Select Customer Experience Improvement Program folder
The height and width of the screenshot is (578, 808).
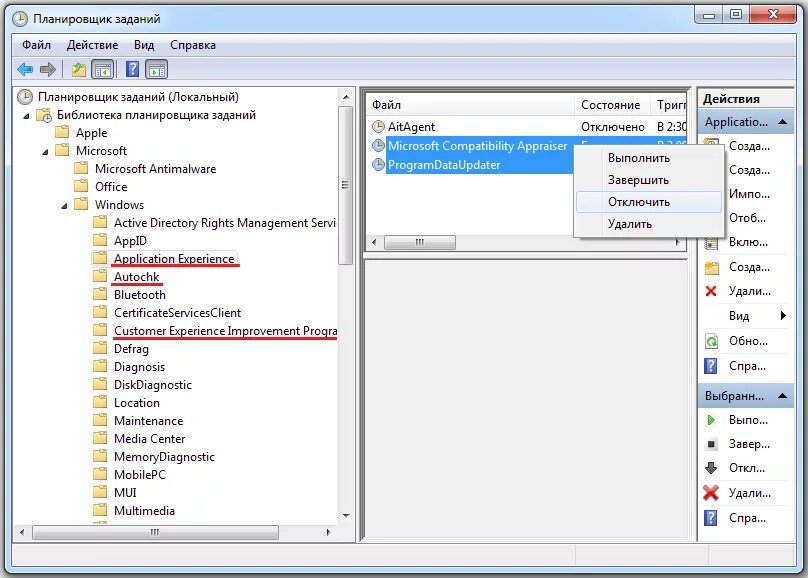coord(225,331)
